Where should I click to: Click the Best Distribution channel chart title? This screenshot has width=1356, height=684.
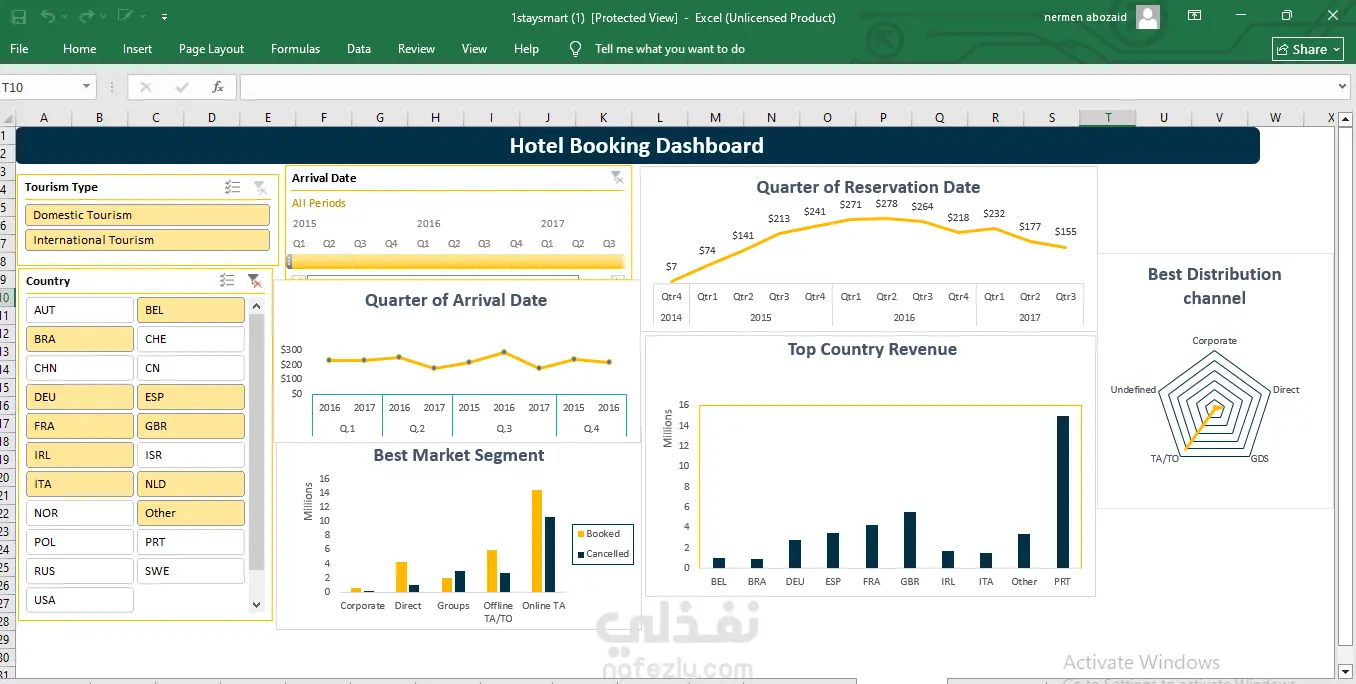click(1214, 286)
